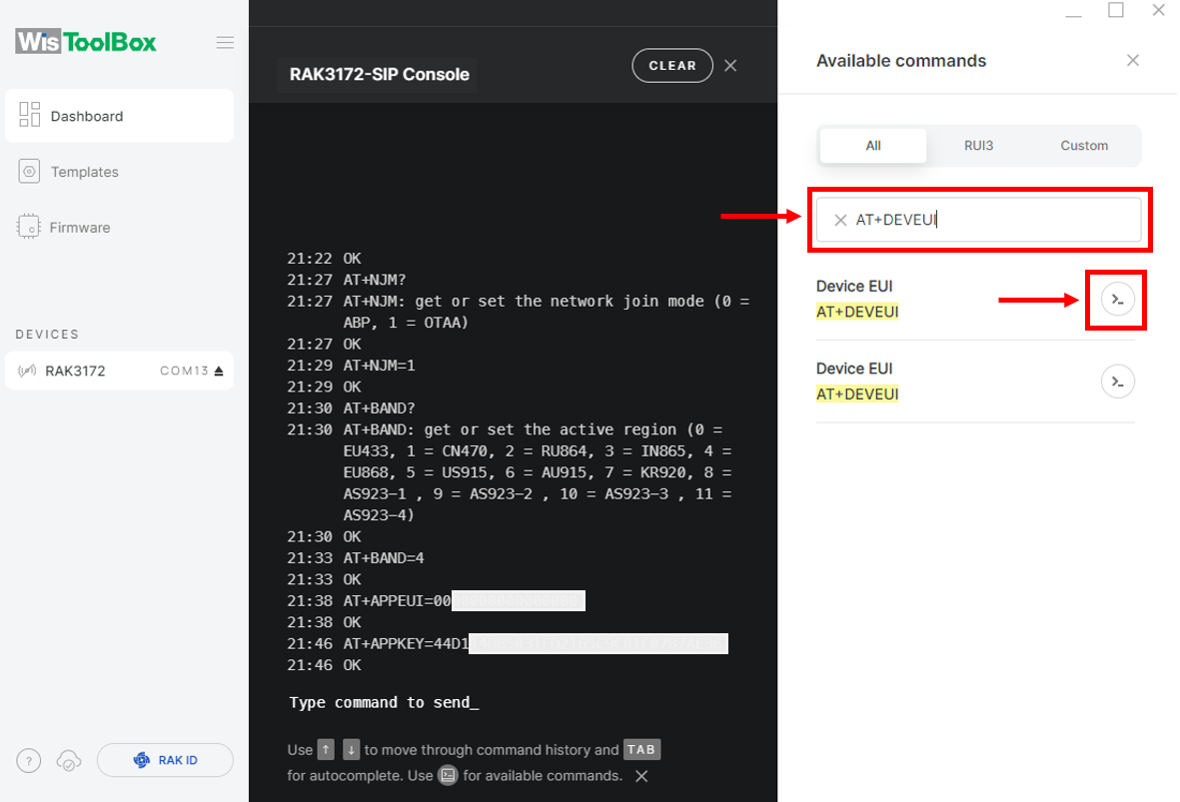
Task: Click the AT+NJM=1 console line
Action: [379, 366]
